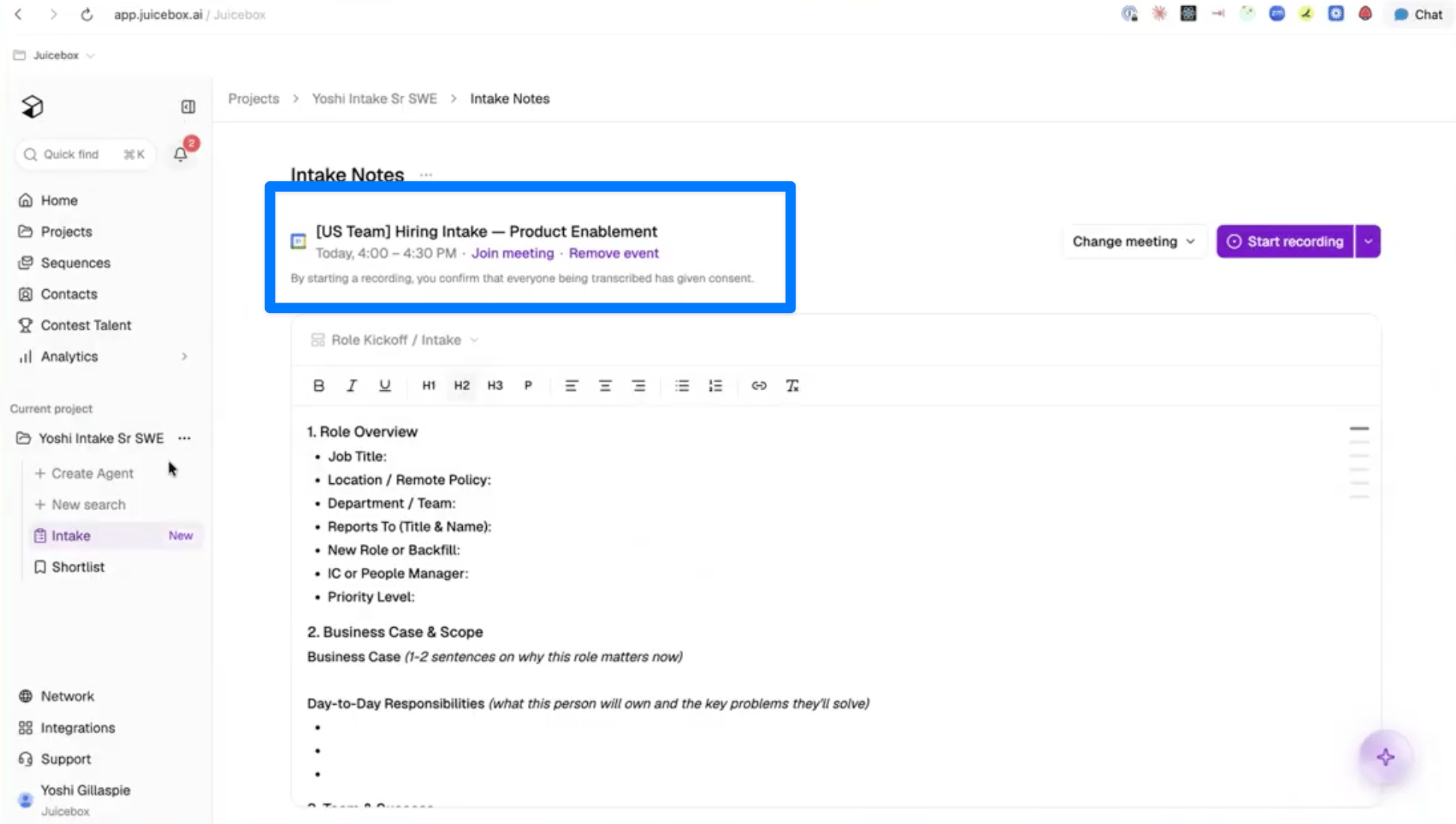
Task: Open Yoshi Intake Sr SWE project options ellipsis
Action: (x=184, y=438)
